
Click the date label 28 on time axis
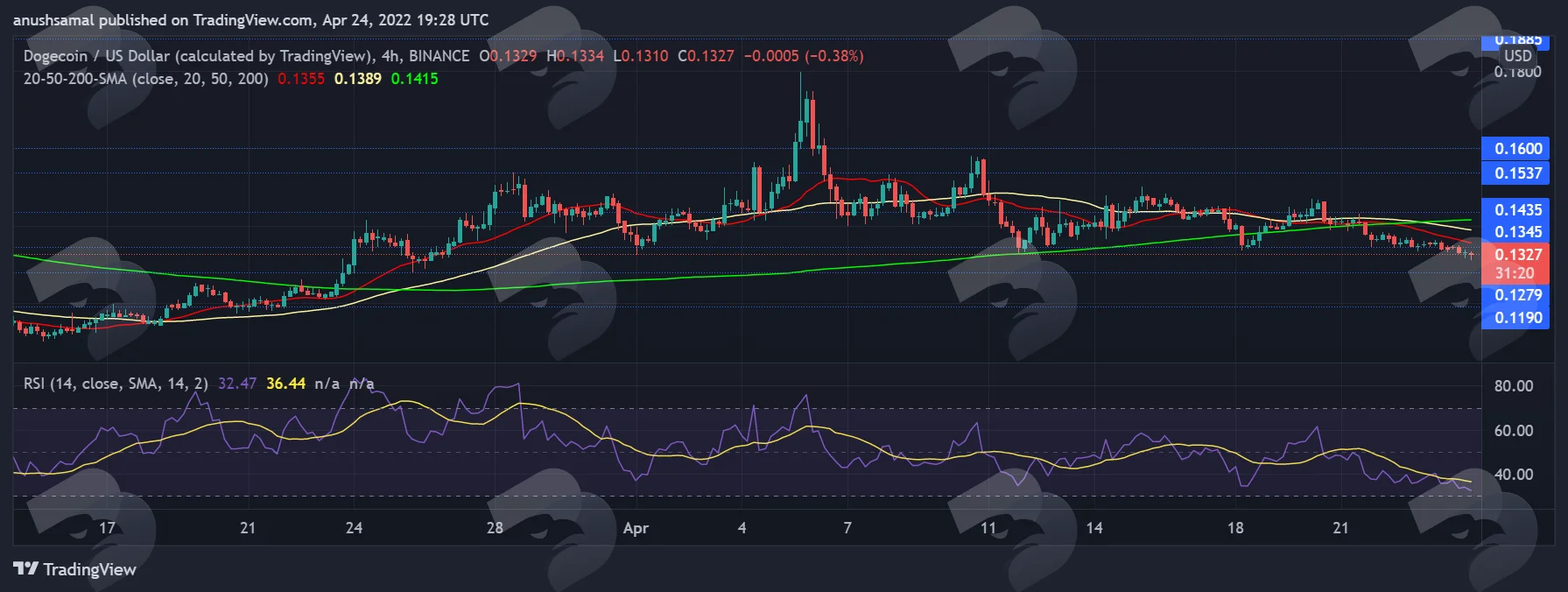point(495,528)
